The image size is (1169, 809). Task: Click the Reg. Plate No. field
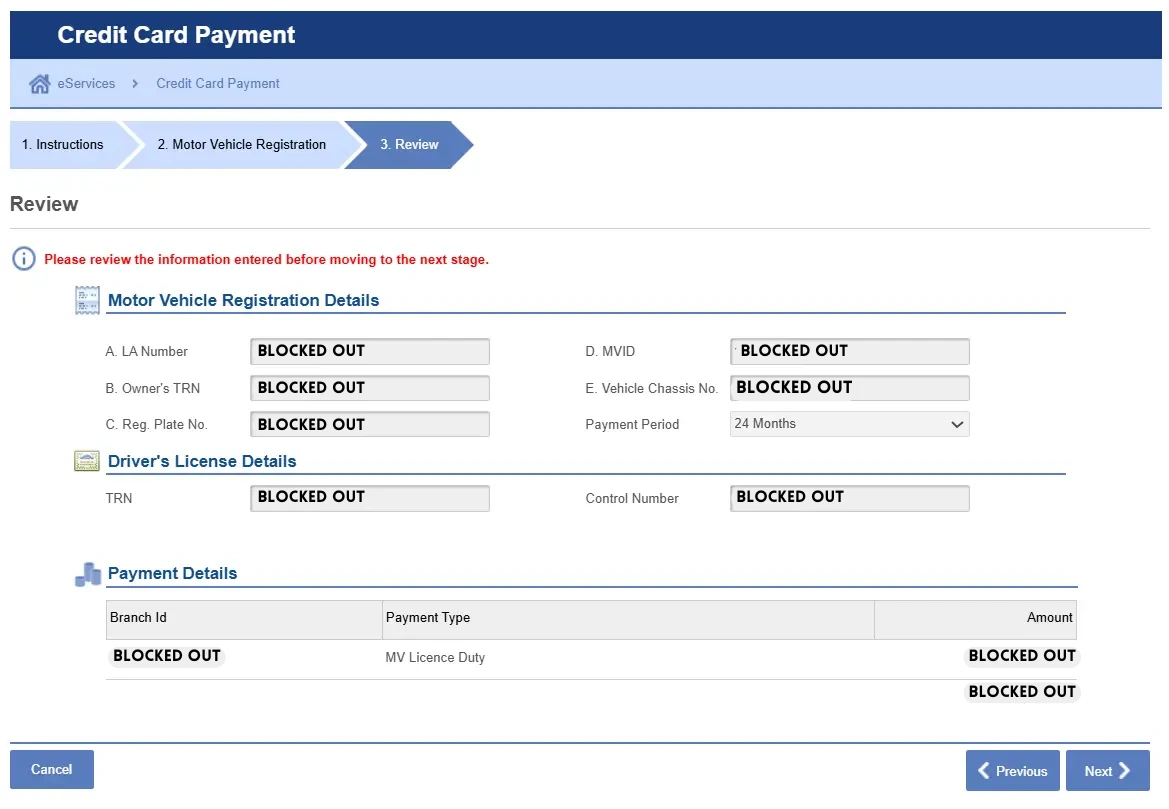[369, 424]
